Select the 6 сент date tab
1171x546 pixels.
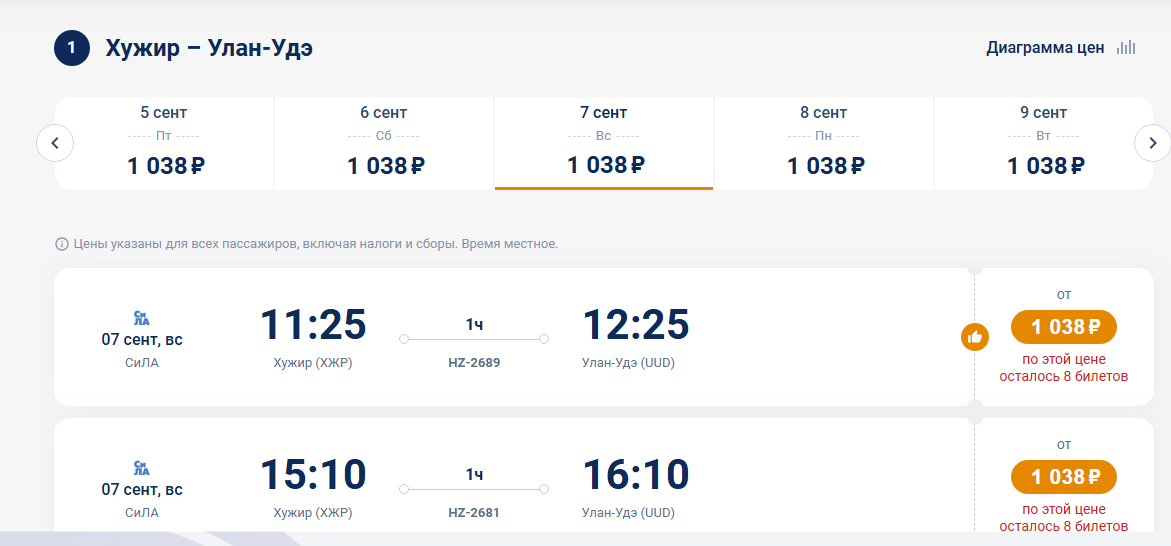(384, 143)
